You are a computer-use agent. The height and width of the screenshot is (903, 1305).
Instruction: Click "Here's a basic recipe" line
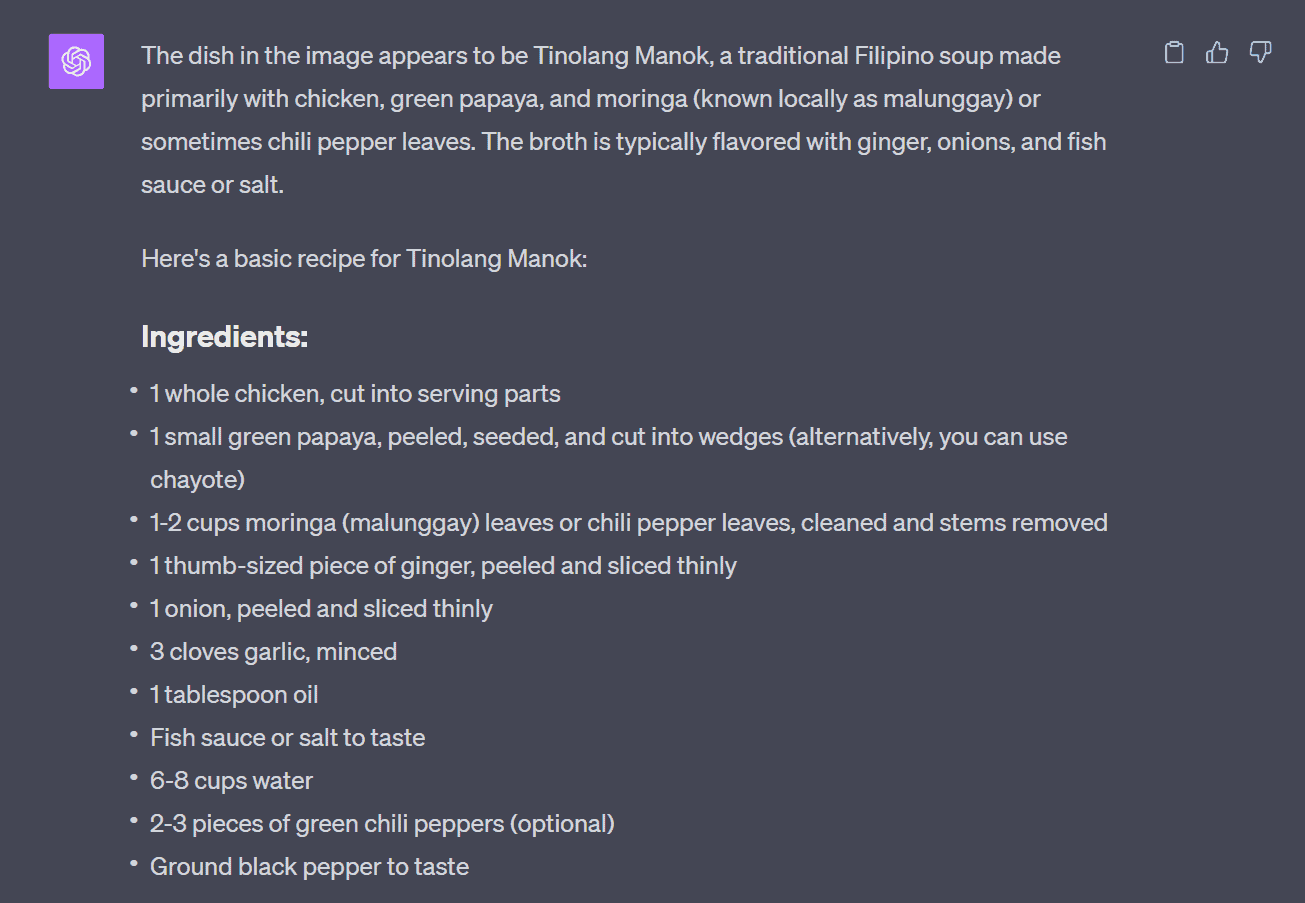[x=363, y=259]
